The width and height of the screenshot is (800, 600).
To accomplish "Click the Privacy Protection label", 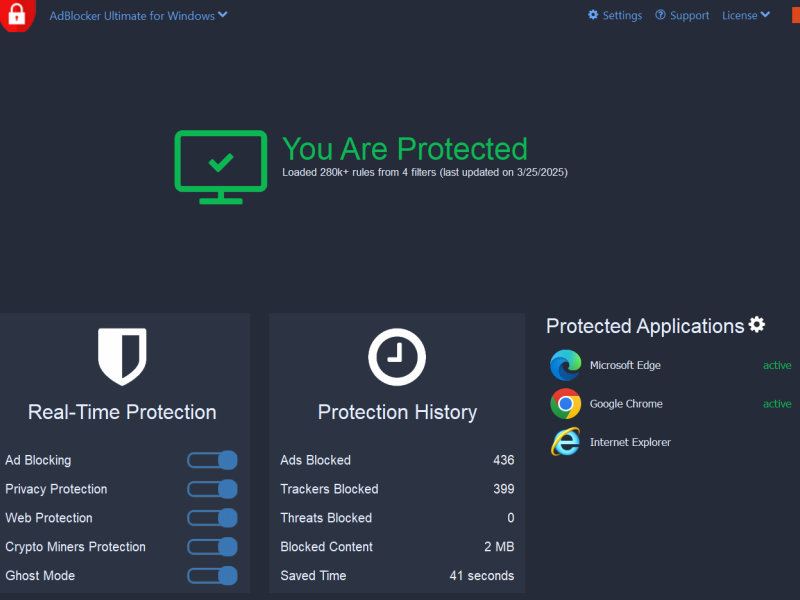I will point(56,489).
